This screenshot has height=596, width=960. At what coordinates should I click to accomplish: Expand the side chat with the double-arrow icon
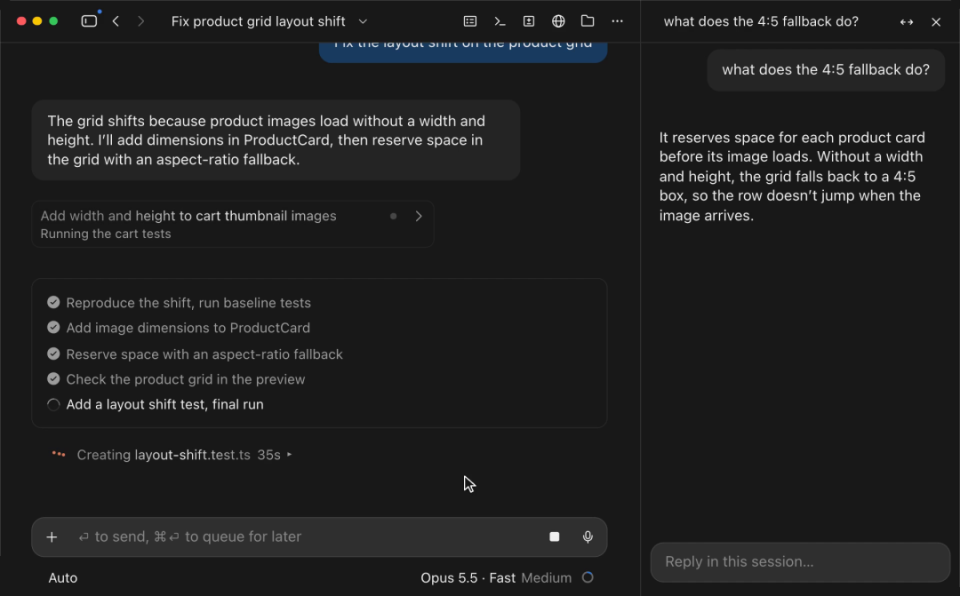(x=907, y=22)
